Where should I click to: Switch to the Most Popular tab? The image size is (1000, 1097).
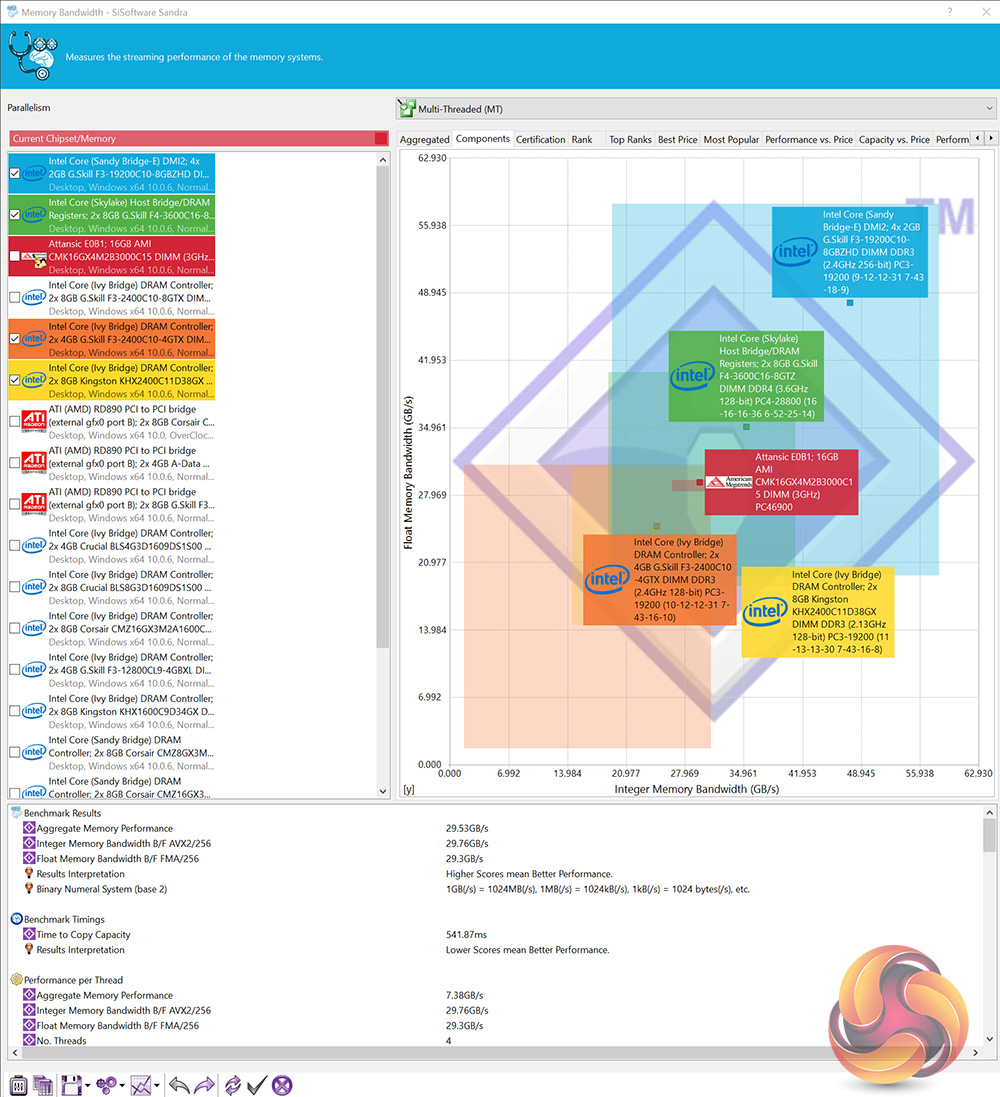[731, 139]
